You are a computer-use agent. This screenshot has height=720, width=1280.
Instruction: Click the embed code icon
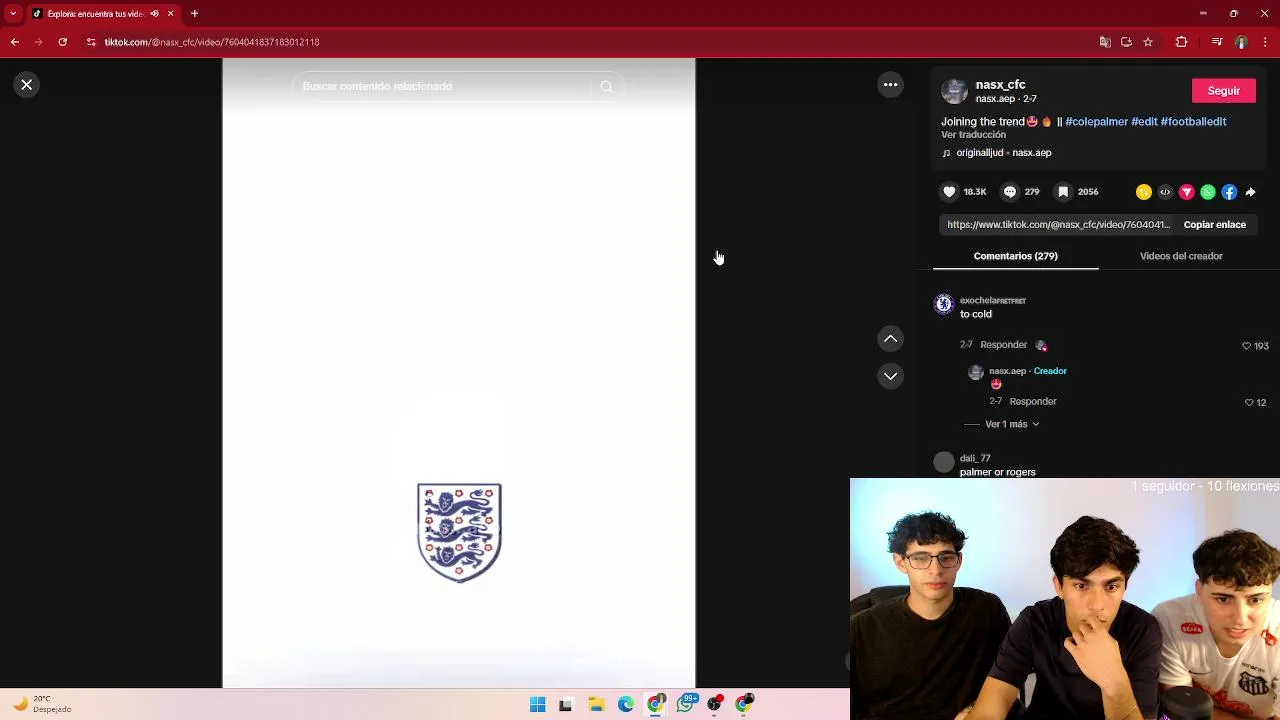point(1165,192)
